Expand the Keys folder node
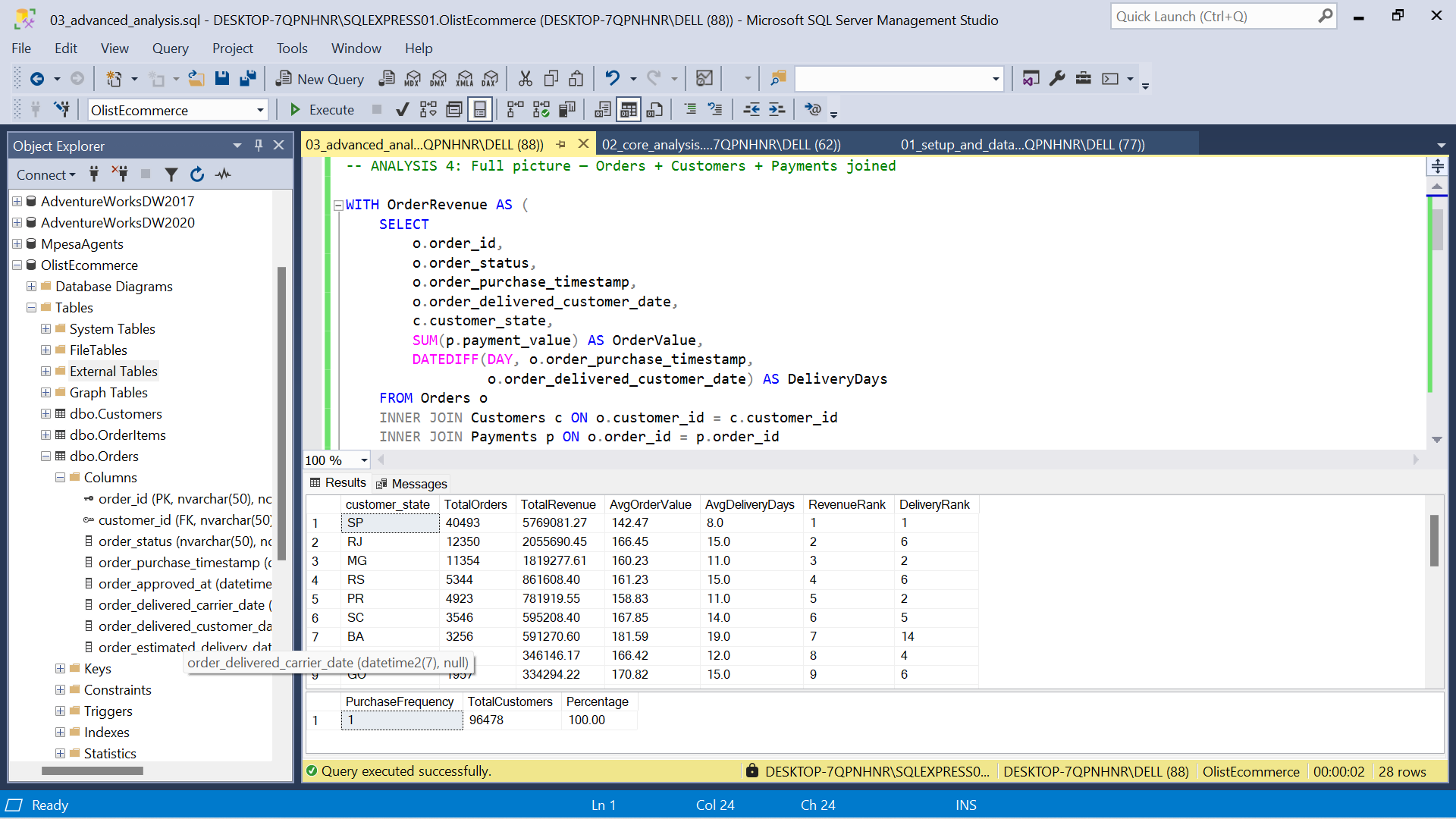Screen dimensions: 1456x819 point(60,669)
